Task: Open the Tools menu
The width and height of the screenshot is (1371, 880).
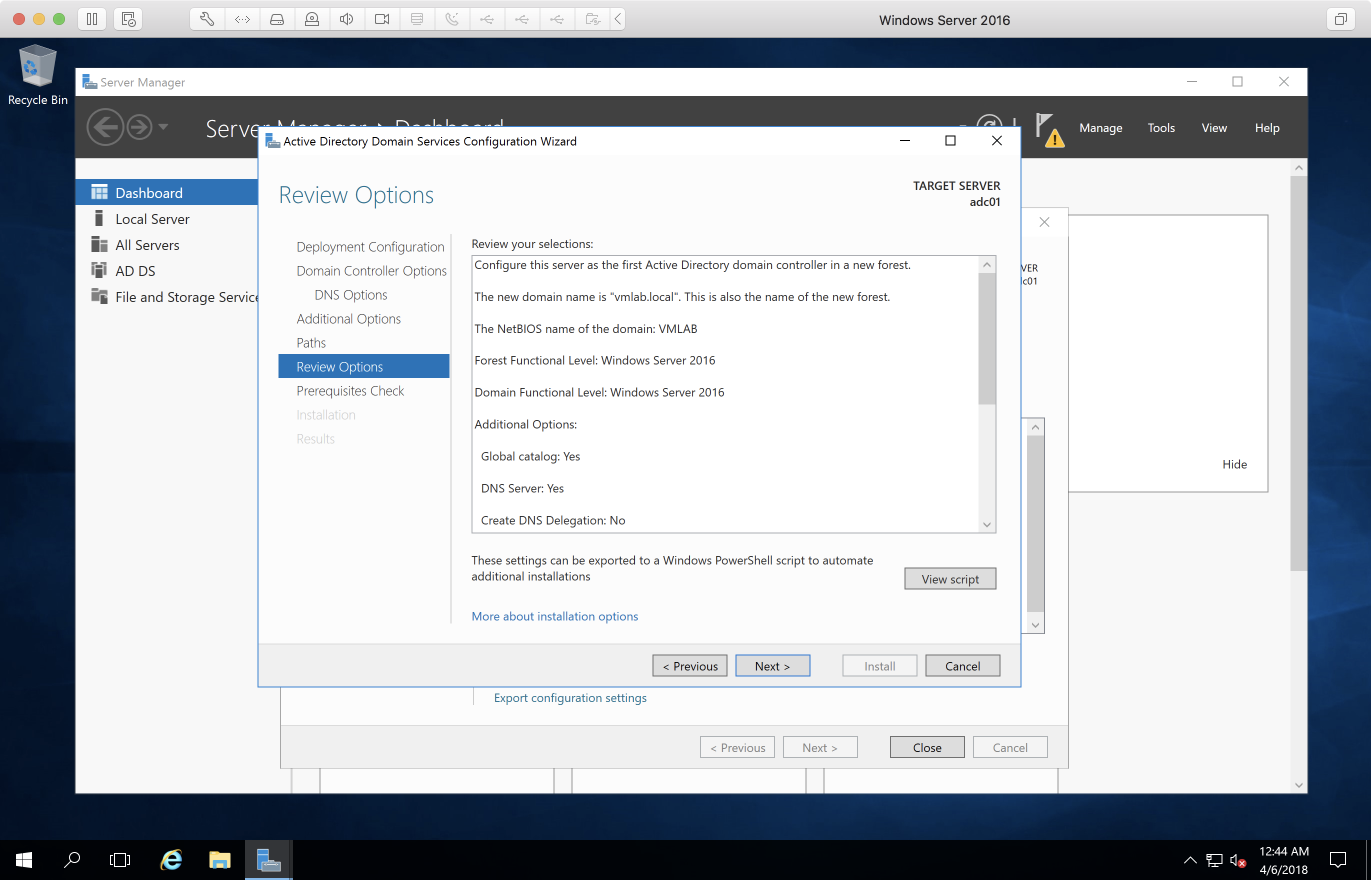Action: [x=1161, y=128]
